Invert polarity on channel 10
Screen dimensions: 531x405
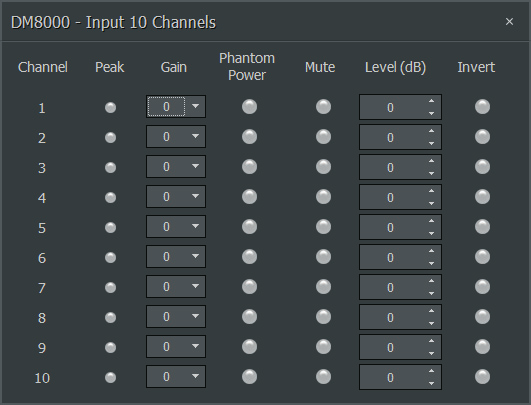click(x=483, y=377)
